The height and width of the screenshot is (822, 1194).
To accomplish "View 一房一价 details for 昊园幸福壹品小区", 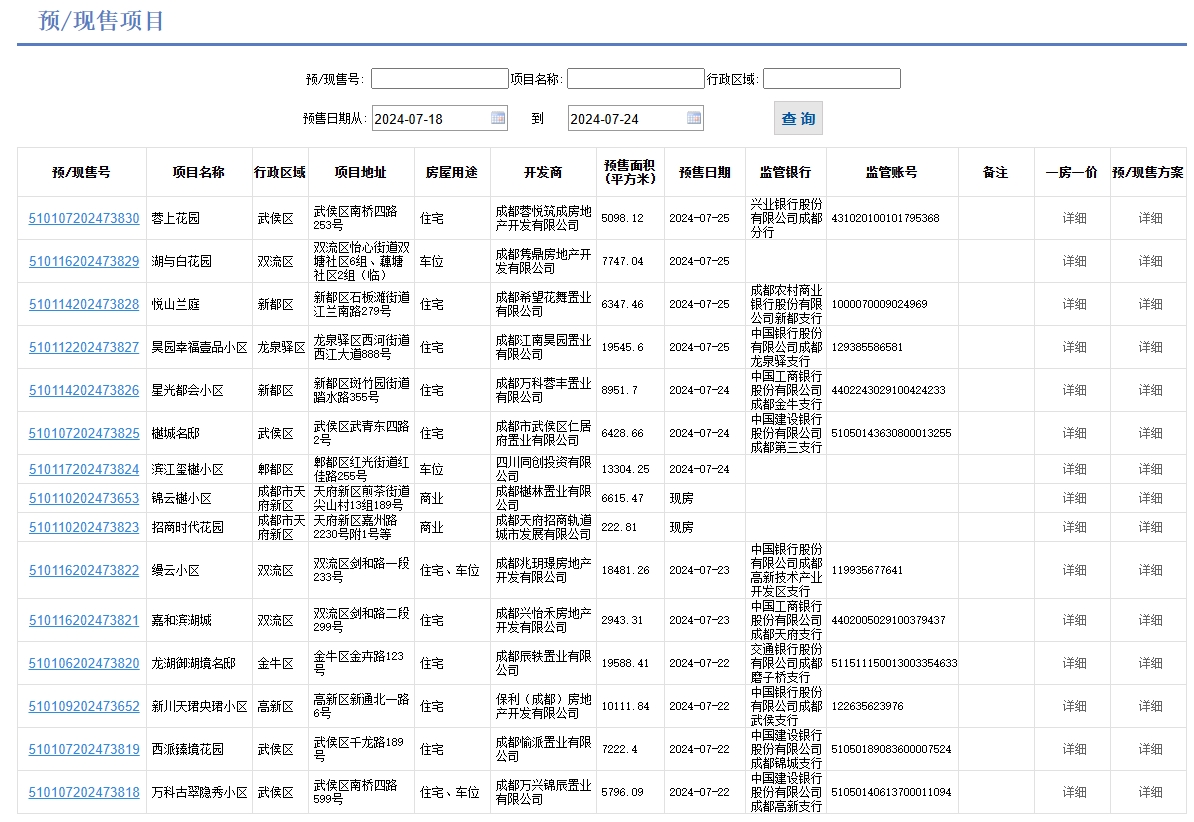I will pos(1074,347).
